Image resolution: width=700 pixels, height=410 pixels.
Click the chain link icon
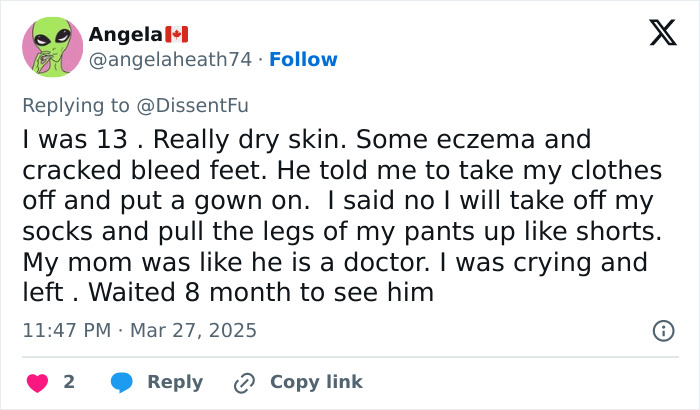[245, 382]
